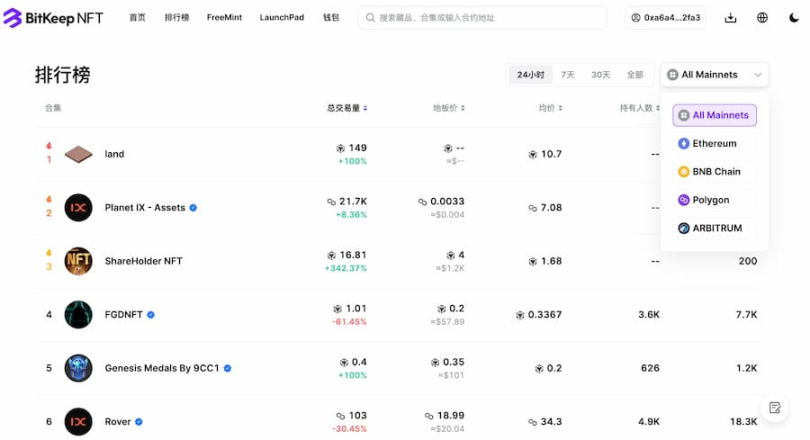The width and height of the screenshot is (810, 440).
Task: Click FGDNFT items value 7.7K
Action: pyautogui.click(x=746, y=315)
